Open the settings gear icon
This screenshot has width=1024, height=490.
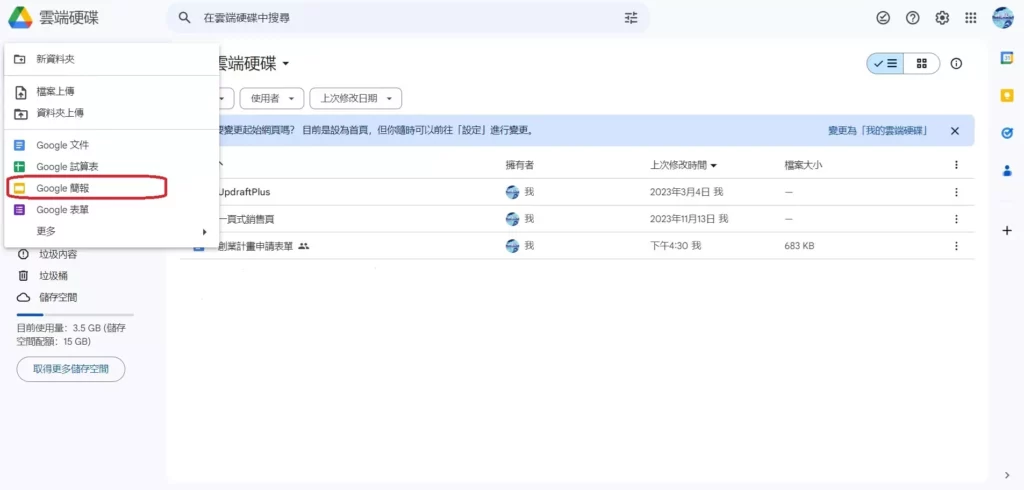[942, 18]
